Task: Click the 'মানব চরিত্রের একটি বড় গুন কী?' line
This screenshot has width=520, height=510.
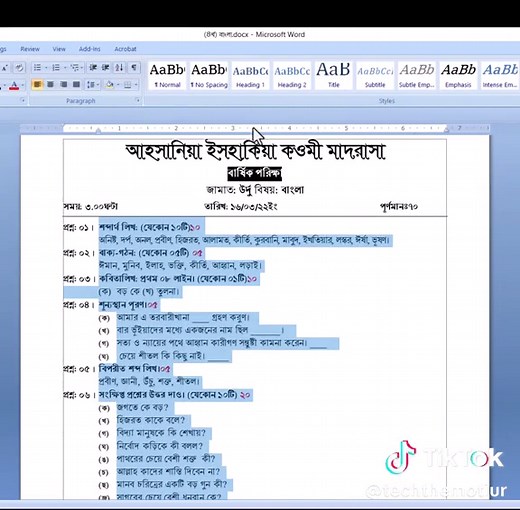Action: click(x=172, y=484)
